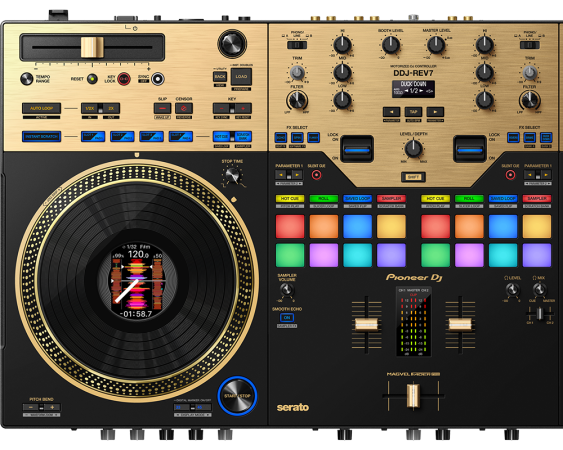This screenshot has height=450, width=563.
Task: Click the KEY minus button
Action: tap(222, 108)
